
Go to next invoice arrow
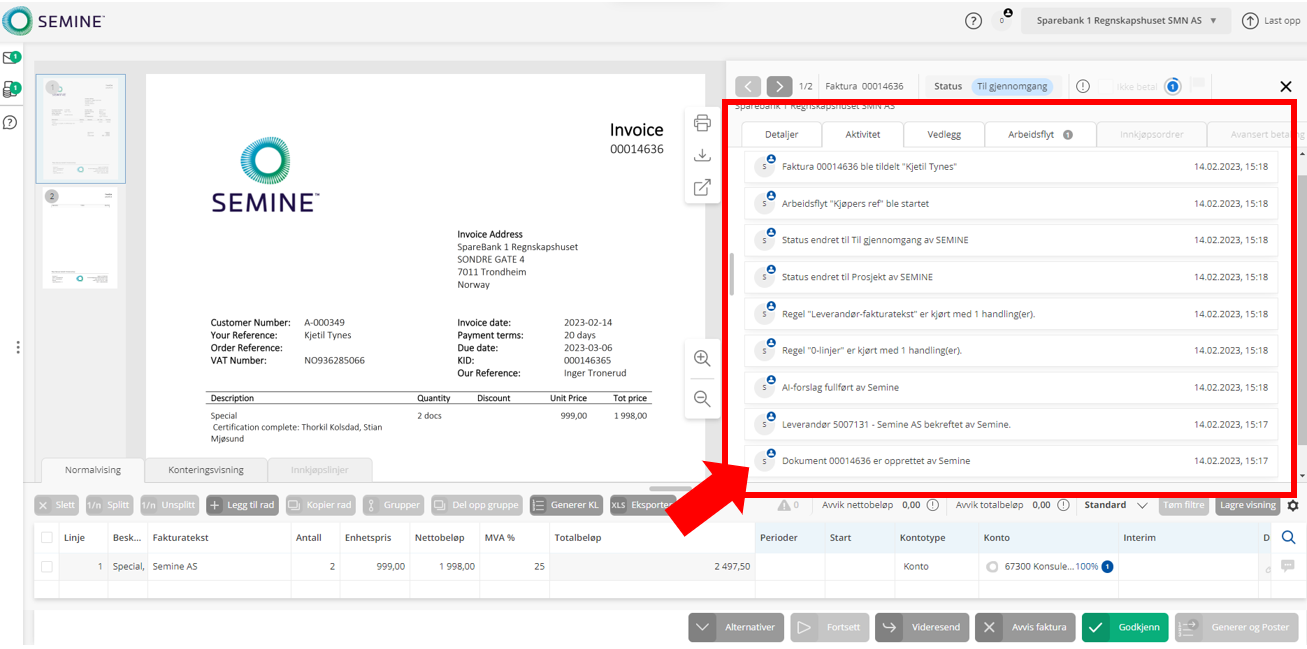(780, 86)
